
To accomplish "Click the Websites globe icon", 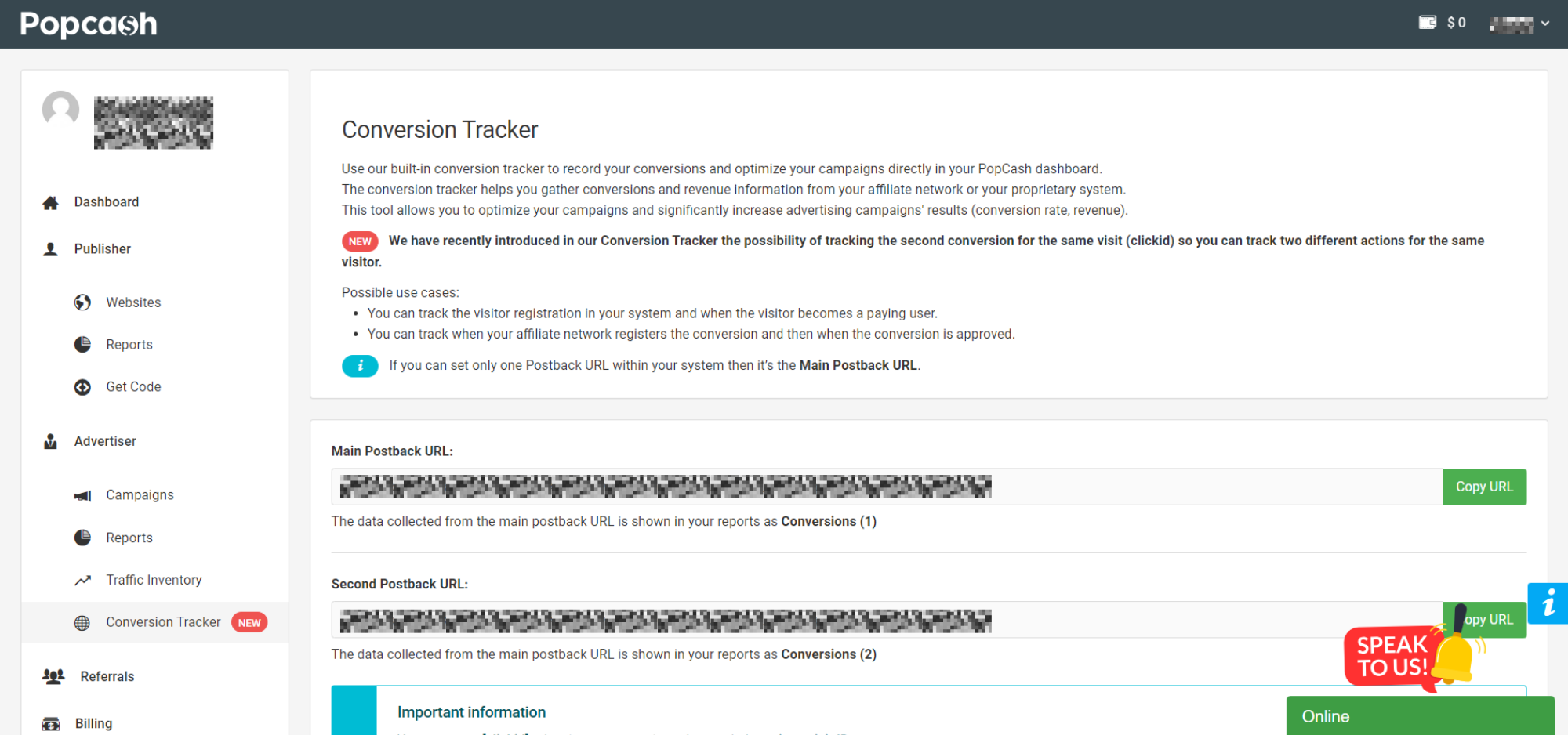I will pos(82,302).
